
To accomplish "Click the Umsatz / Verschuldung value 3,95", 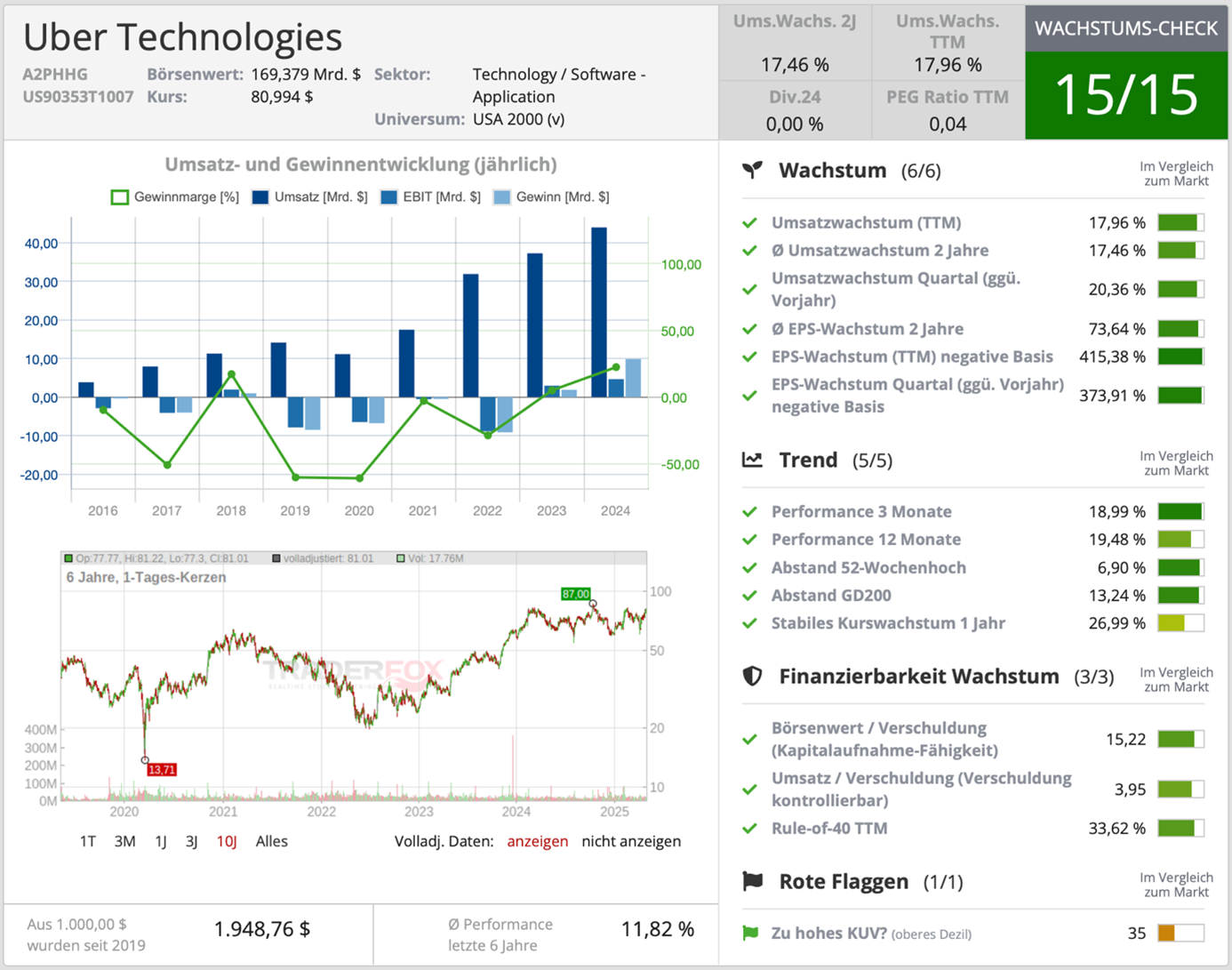I will [1130, 790].
